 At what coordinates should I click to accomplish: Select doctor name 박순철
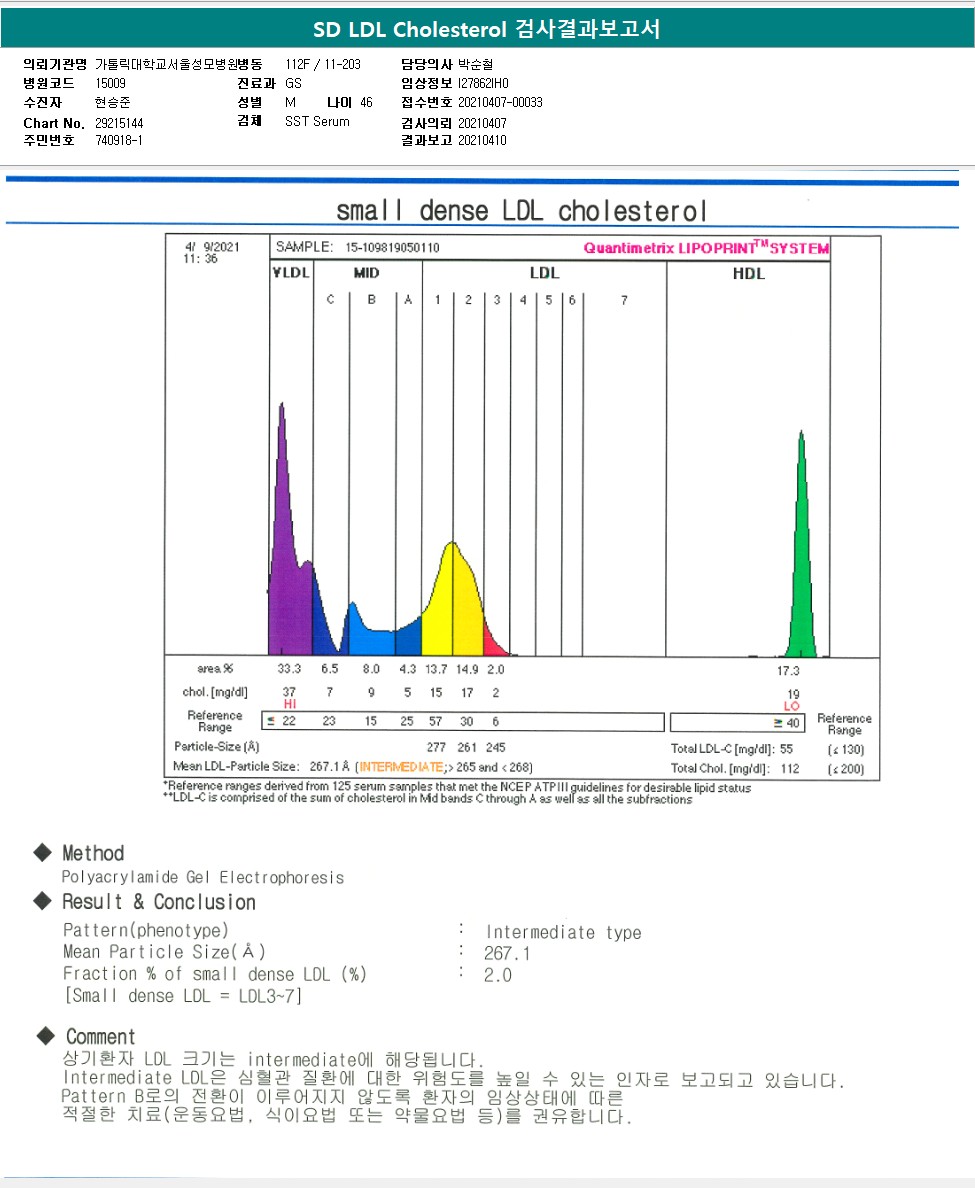pyautogui.click(x=476, y=64)
